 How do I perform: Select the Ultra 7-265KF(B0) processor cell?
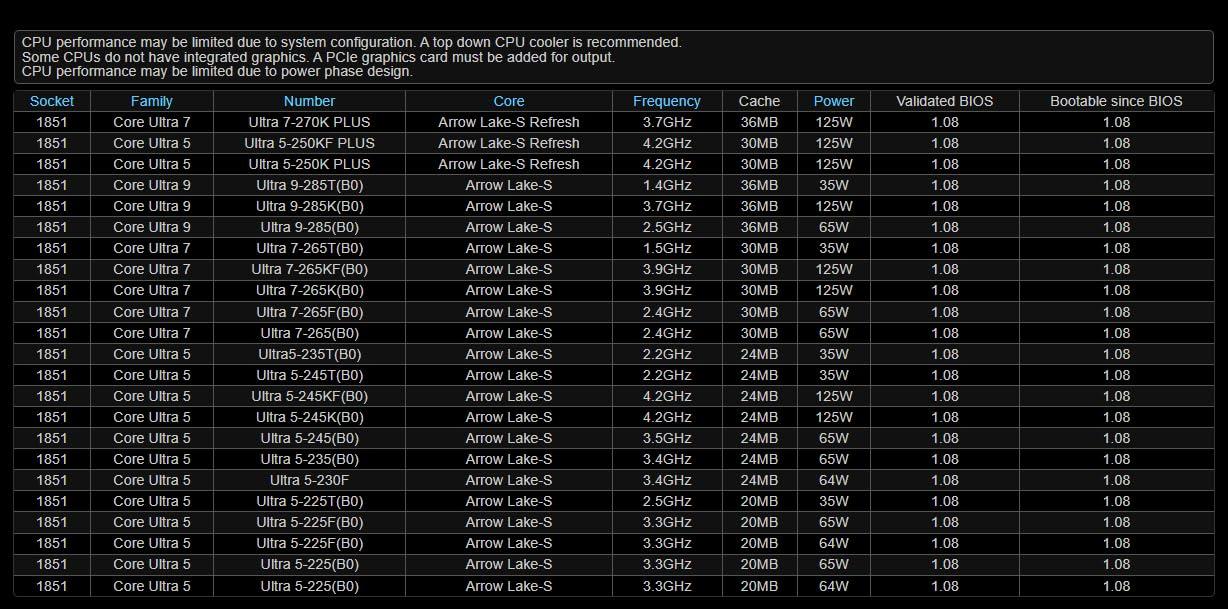309,269
